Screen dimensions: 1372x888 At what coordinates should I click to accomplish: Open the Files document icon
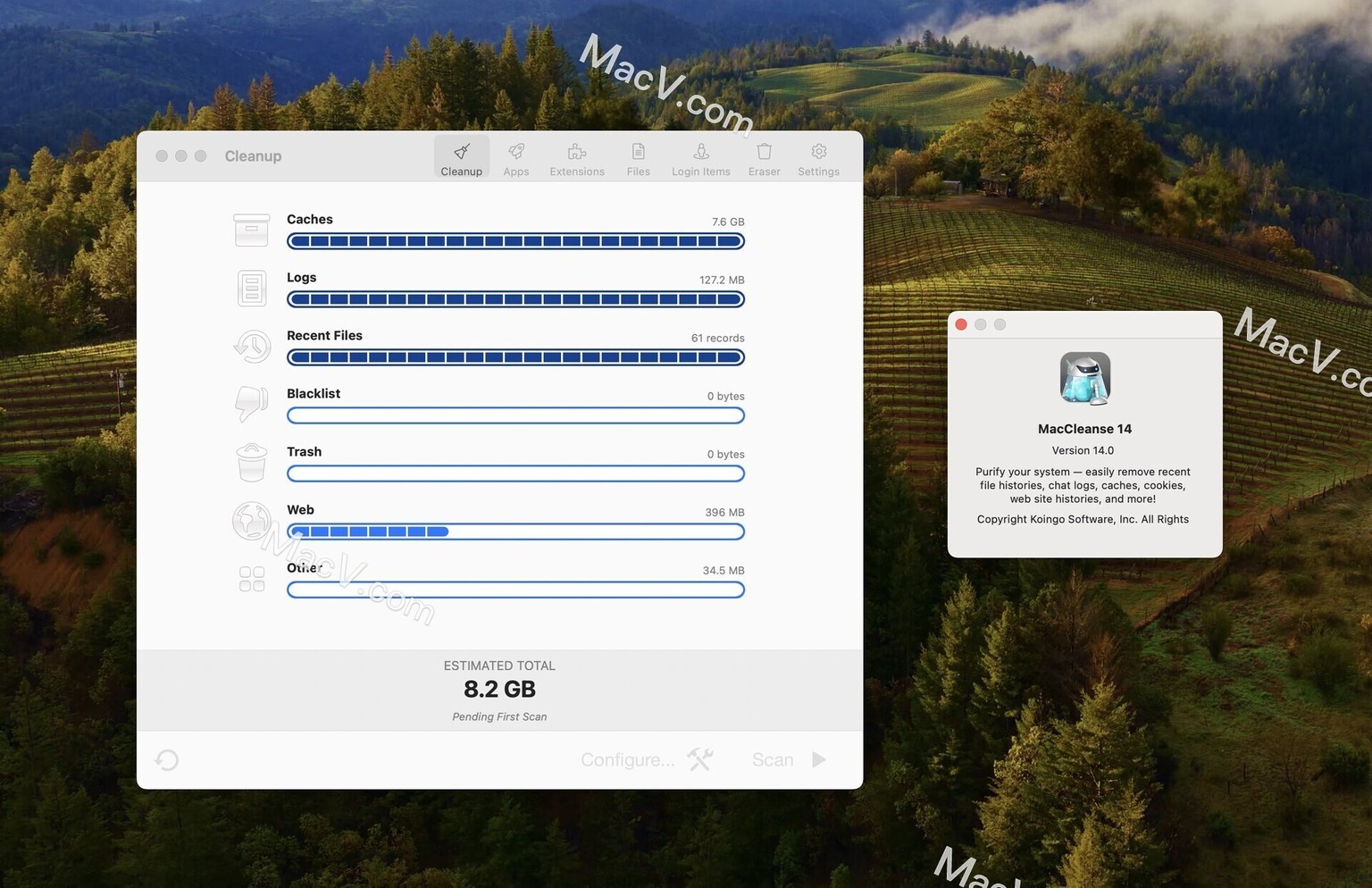[x=638, y=151]
